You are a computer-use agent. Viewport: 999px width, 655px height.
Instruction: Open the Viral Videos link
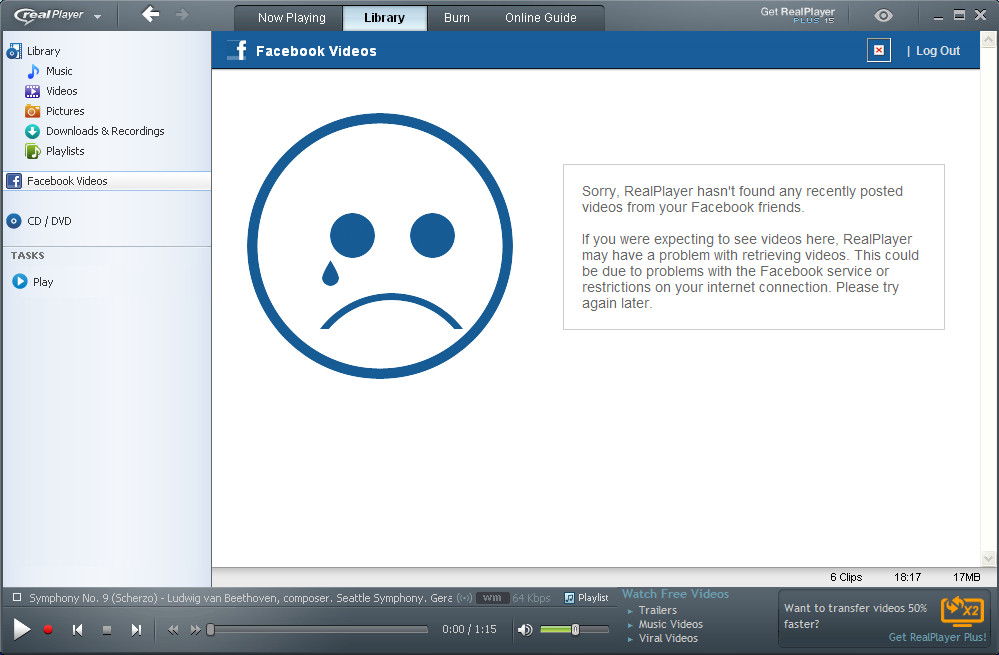pyautogui.click(x=668, y=638)
